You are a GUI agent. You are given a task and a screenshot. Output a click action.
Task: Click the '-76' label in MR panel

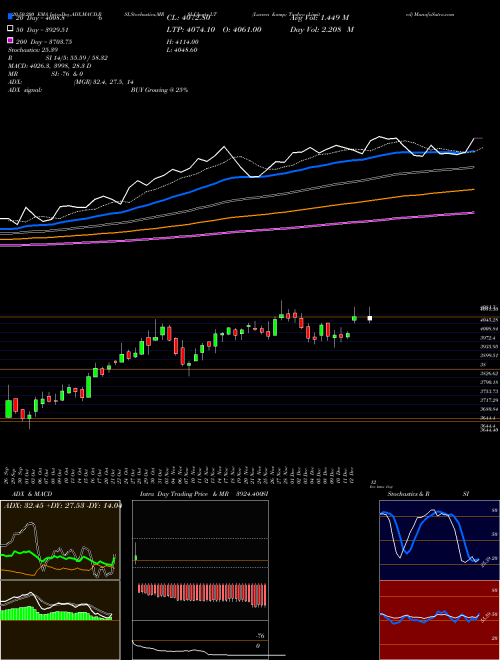point(260,636)
